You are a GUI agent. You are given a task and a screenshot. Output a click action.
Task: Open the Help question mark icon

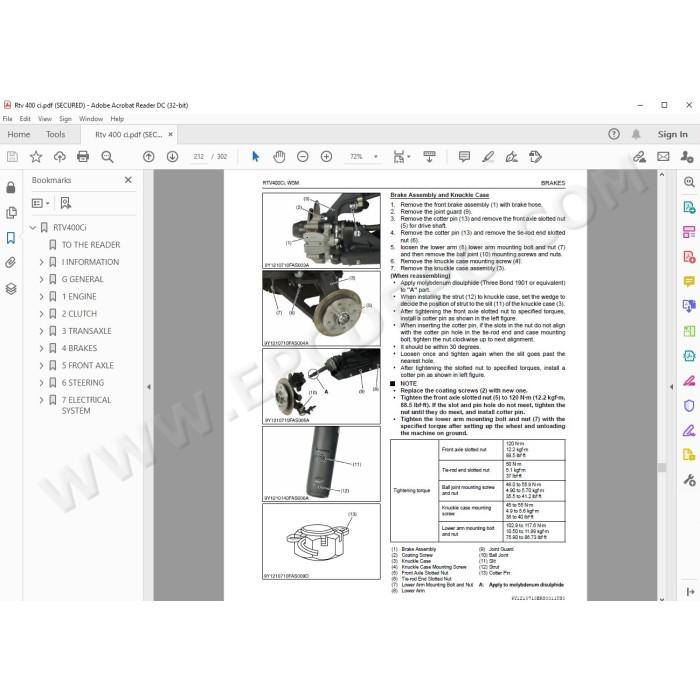(x=614, y=134)
